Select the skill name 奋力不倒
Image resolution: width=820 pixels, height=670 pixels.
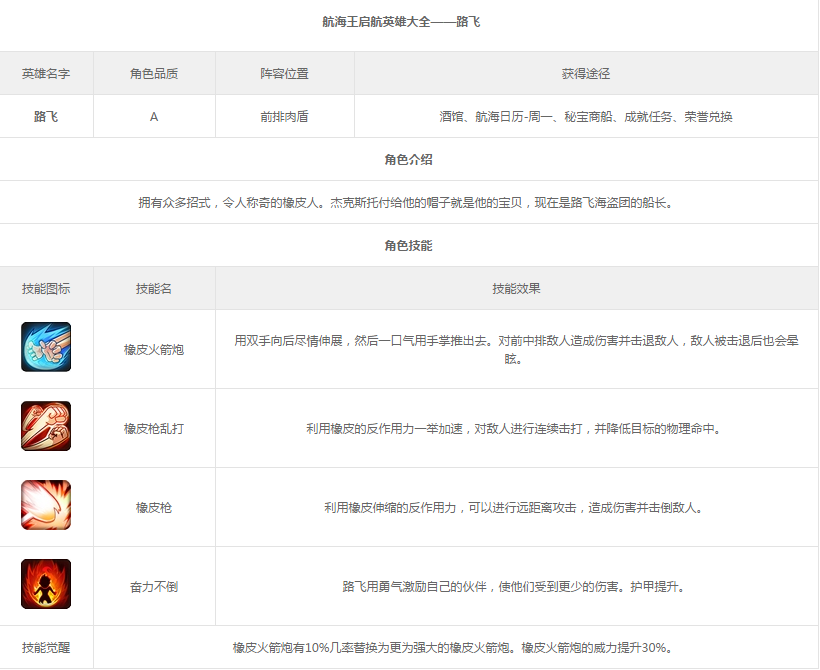tap(154, 587)
